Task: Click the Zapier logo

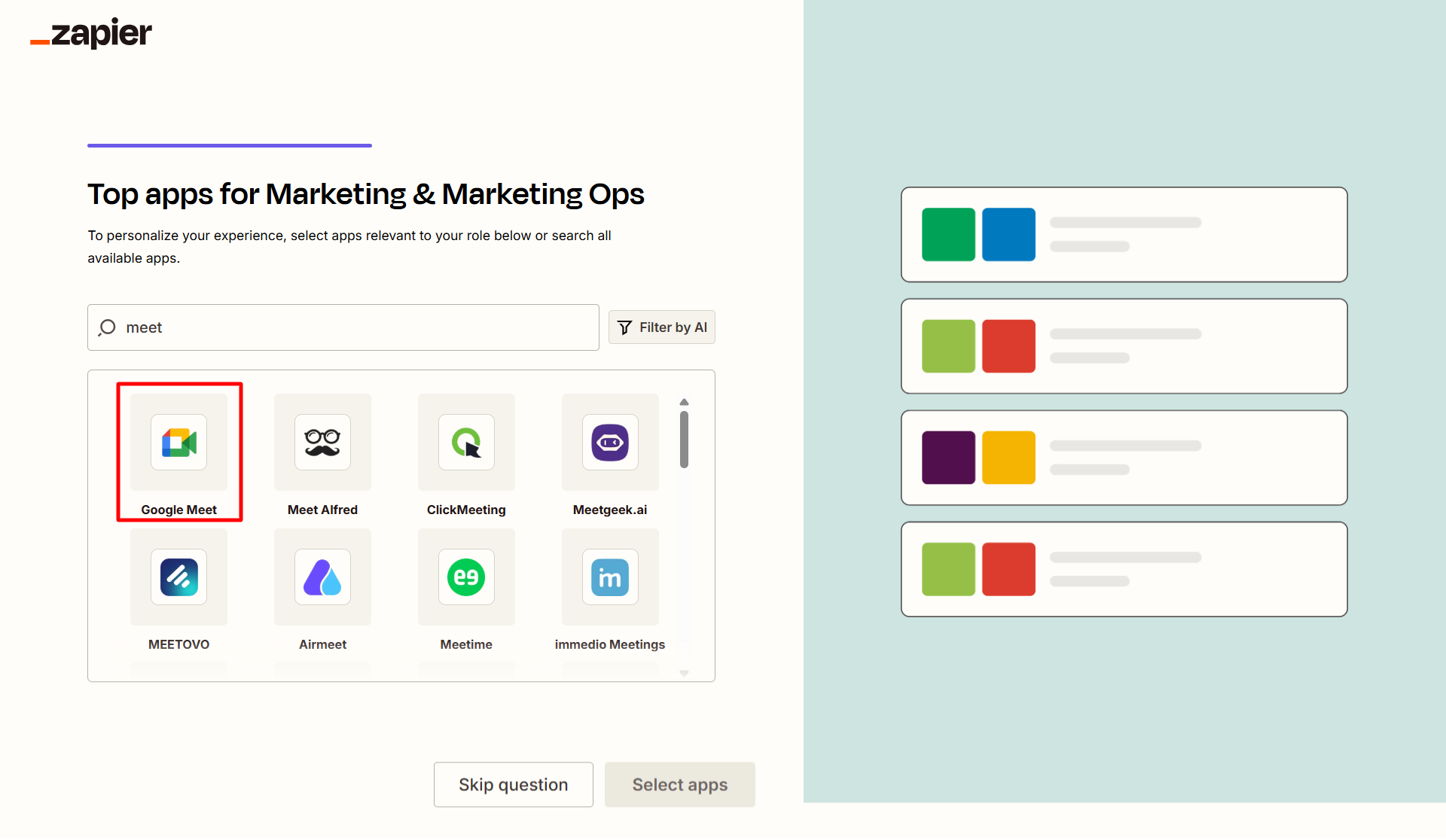Action: click(91, 33)
